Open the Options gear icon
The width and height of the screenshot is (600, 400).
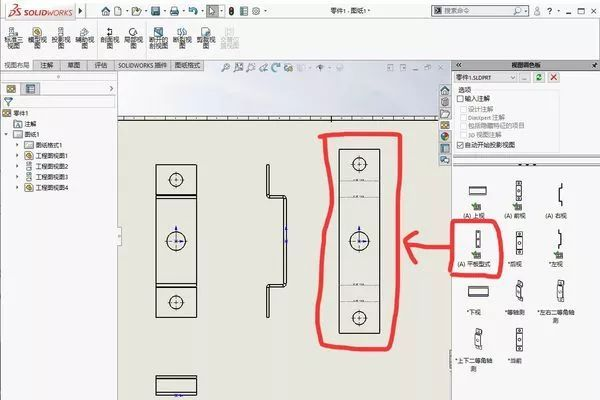[x=256, y=11]
